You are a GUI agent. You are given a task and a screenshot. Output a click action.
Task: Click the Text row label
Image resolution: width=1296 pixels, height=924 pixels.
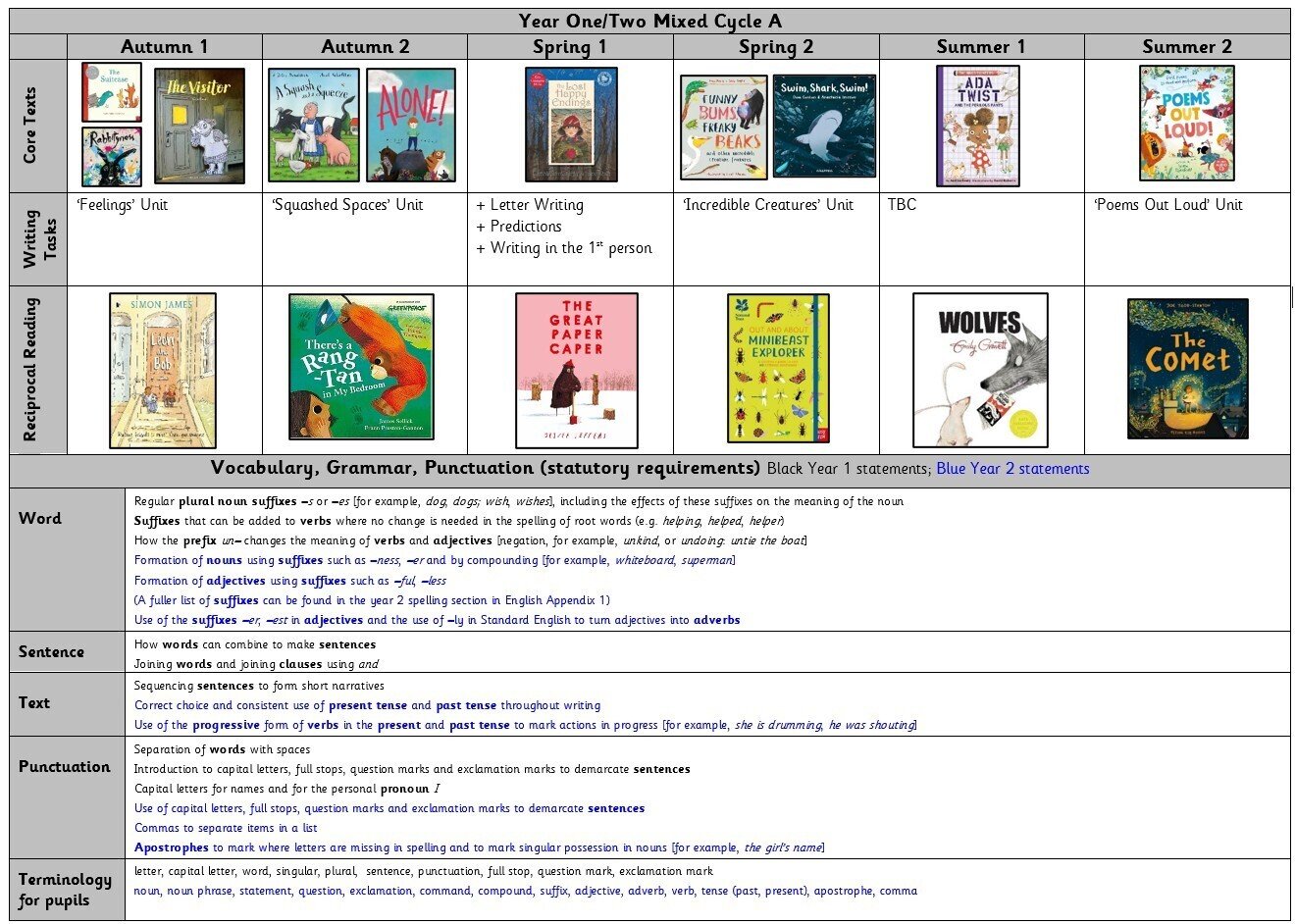(x=34, y=702)
